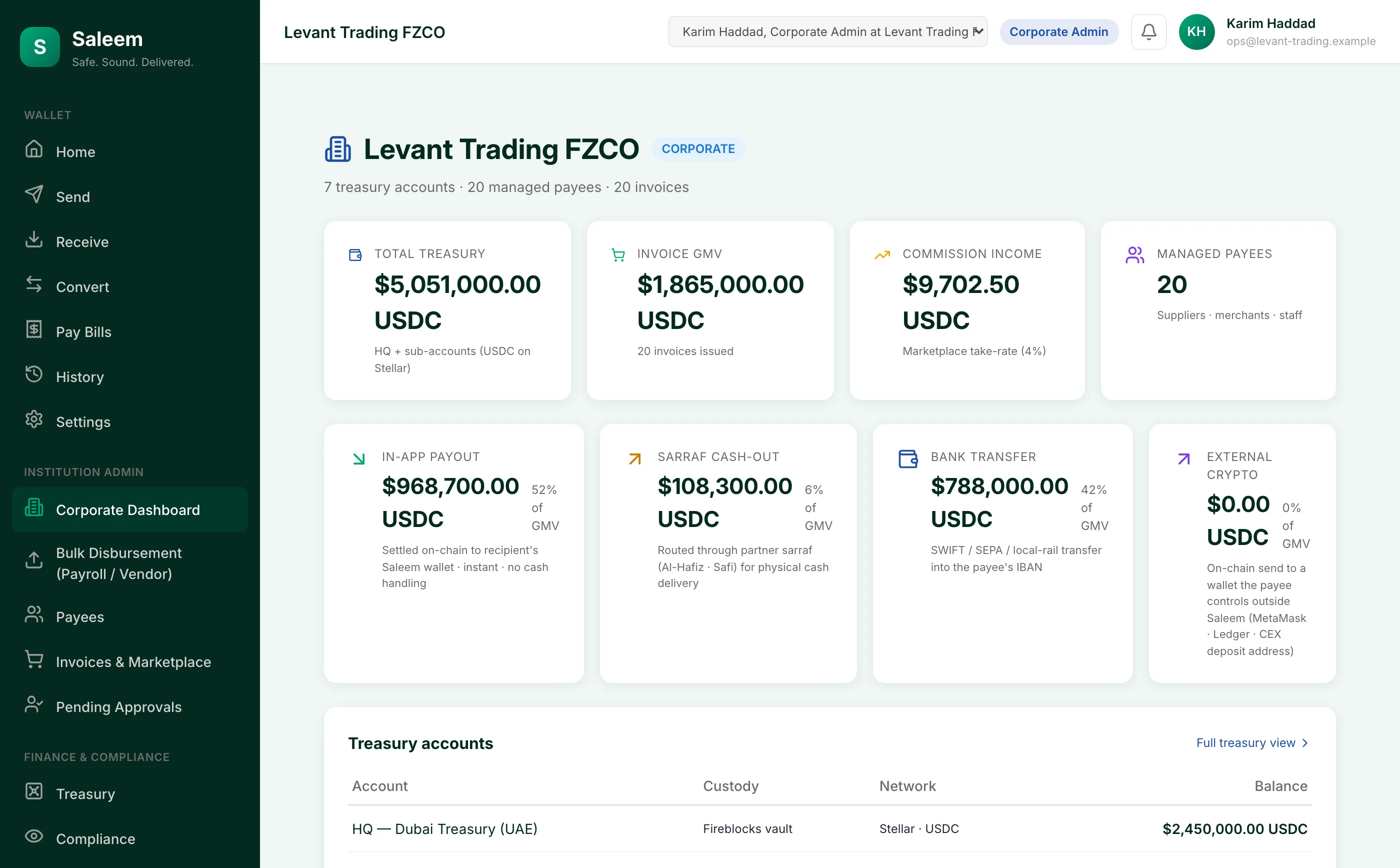This screenshot has height=868, width=1400.
Task: Select HQ — Dubai Treasury (UAE) row
Action: [x=829, y=829]
